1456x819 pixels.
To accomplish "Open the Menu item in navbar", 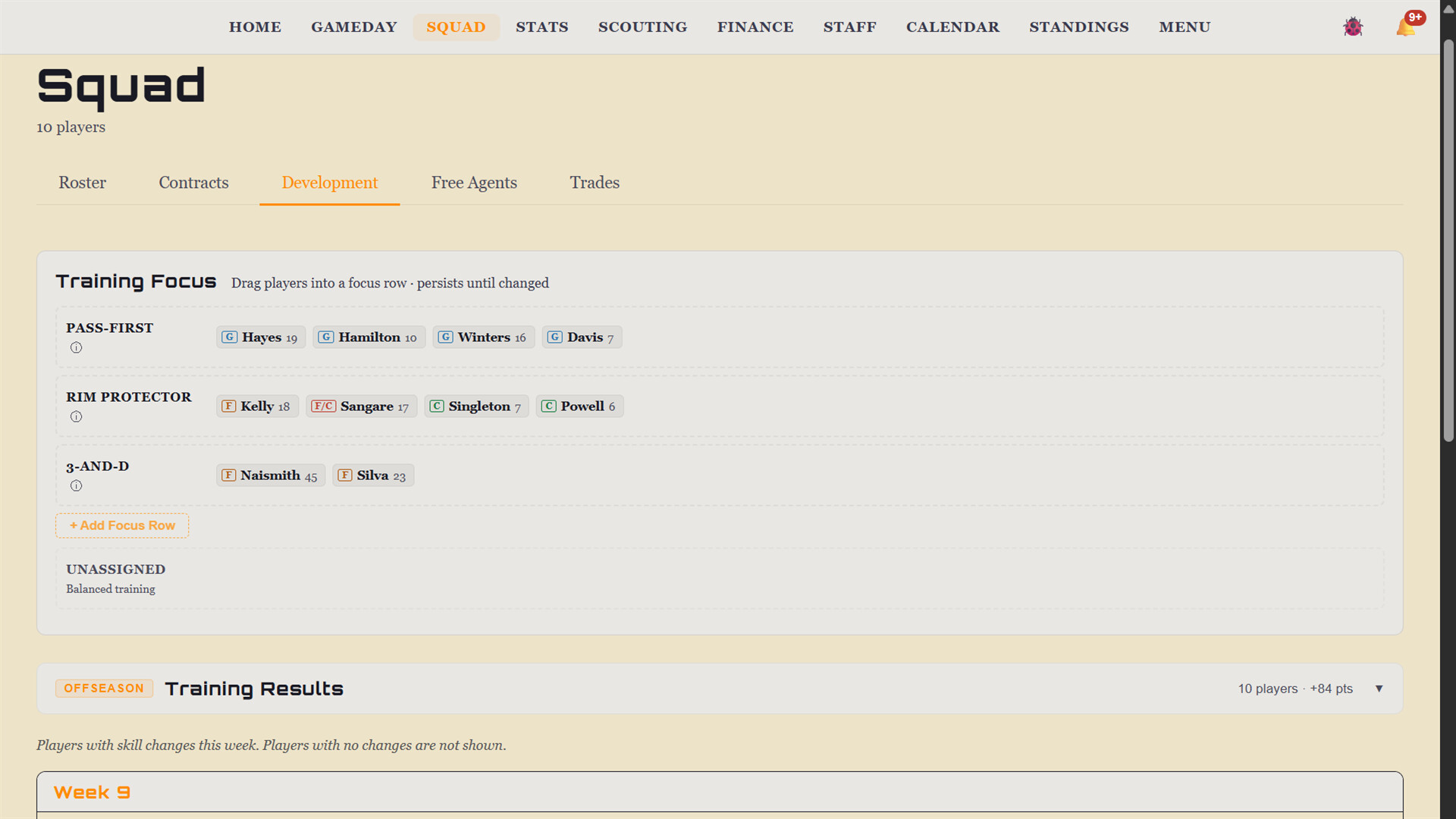I will coord(1184,27).
